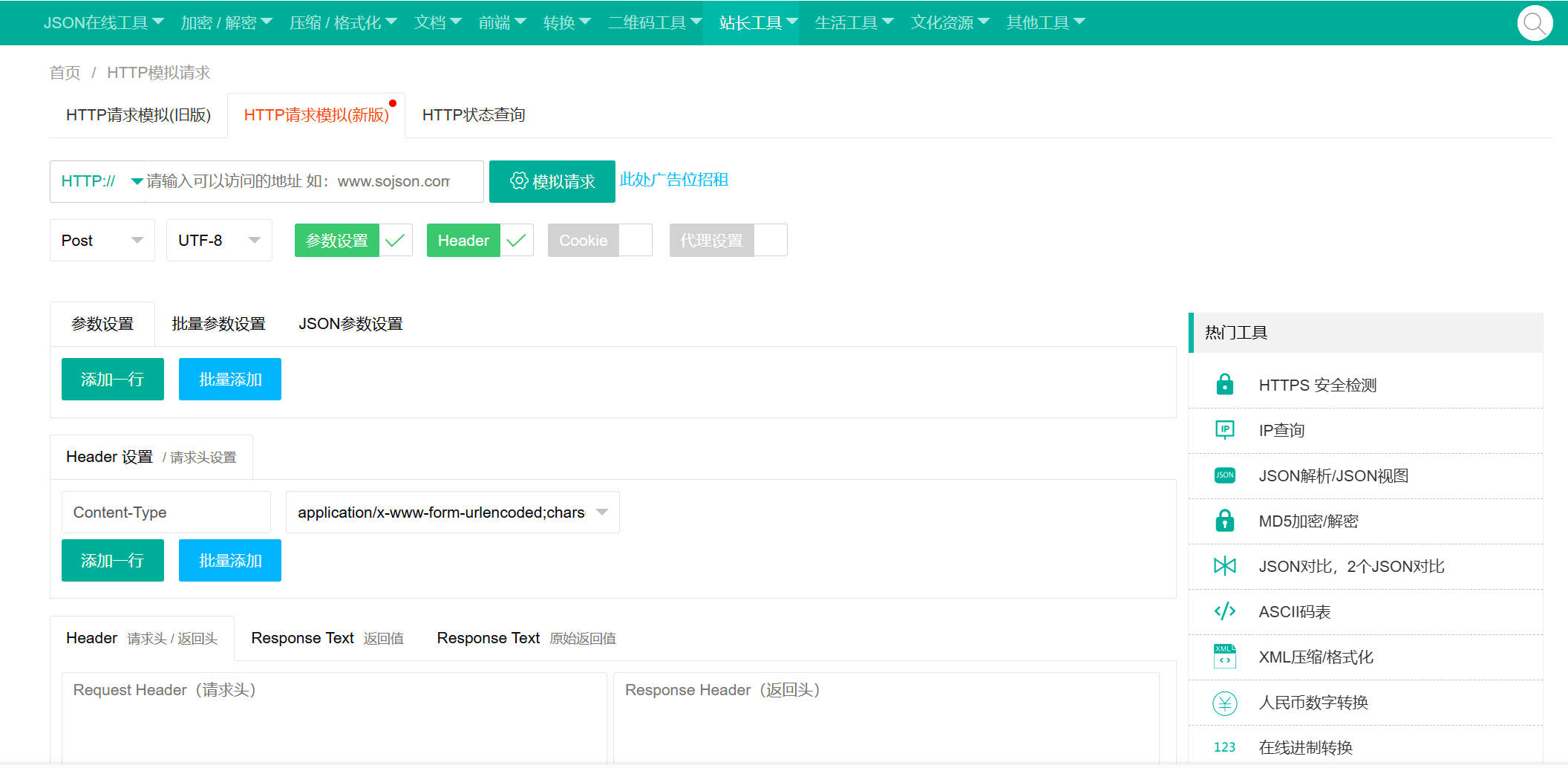
Task: Click the 此处广告位招租 link
Action: [x=673, y=180]
